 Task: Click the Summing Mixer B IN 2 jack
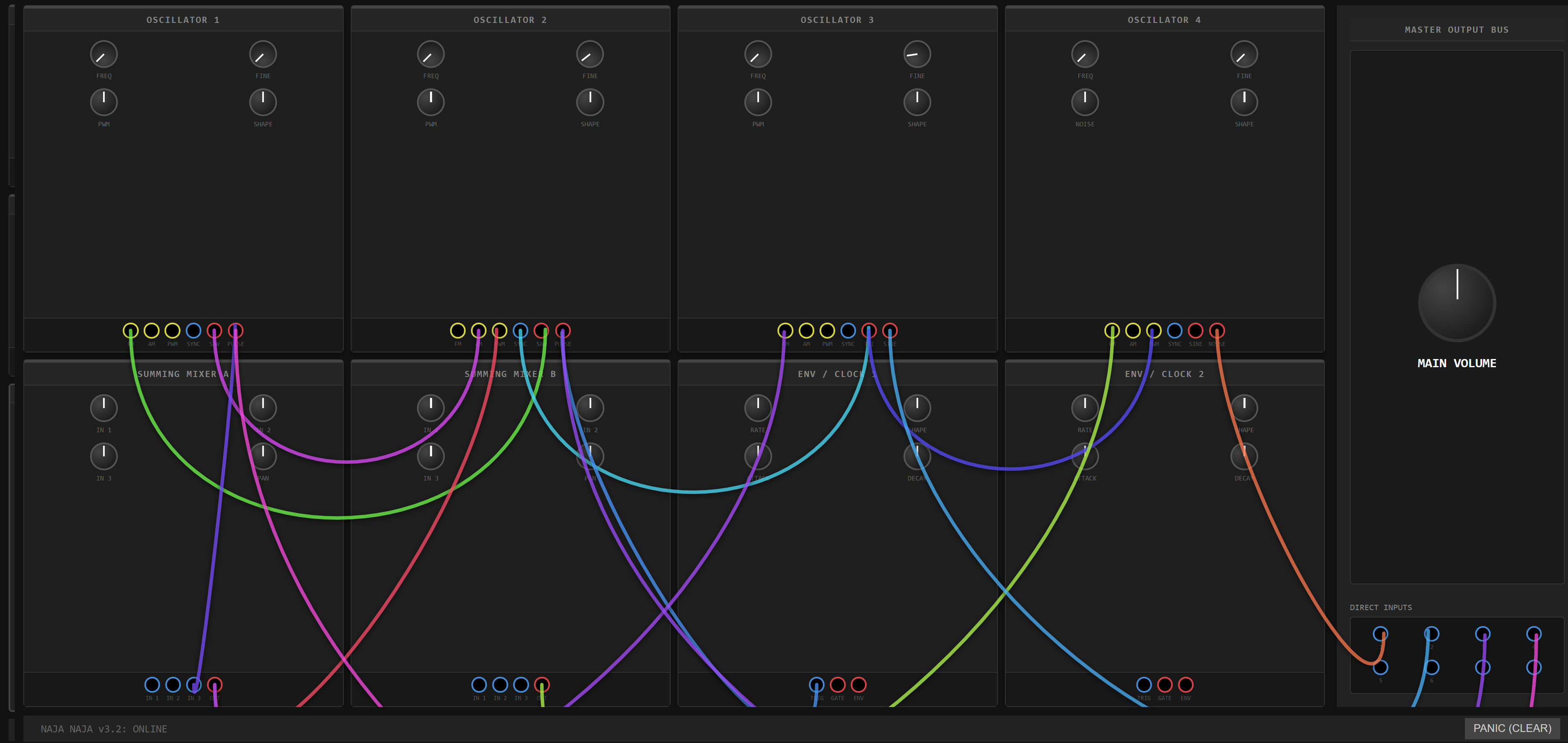click(x=500, y=685)
